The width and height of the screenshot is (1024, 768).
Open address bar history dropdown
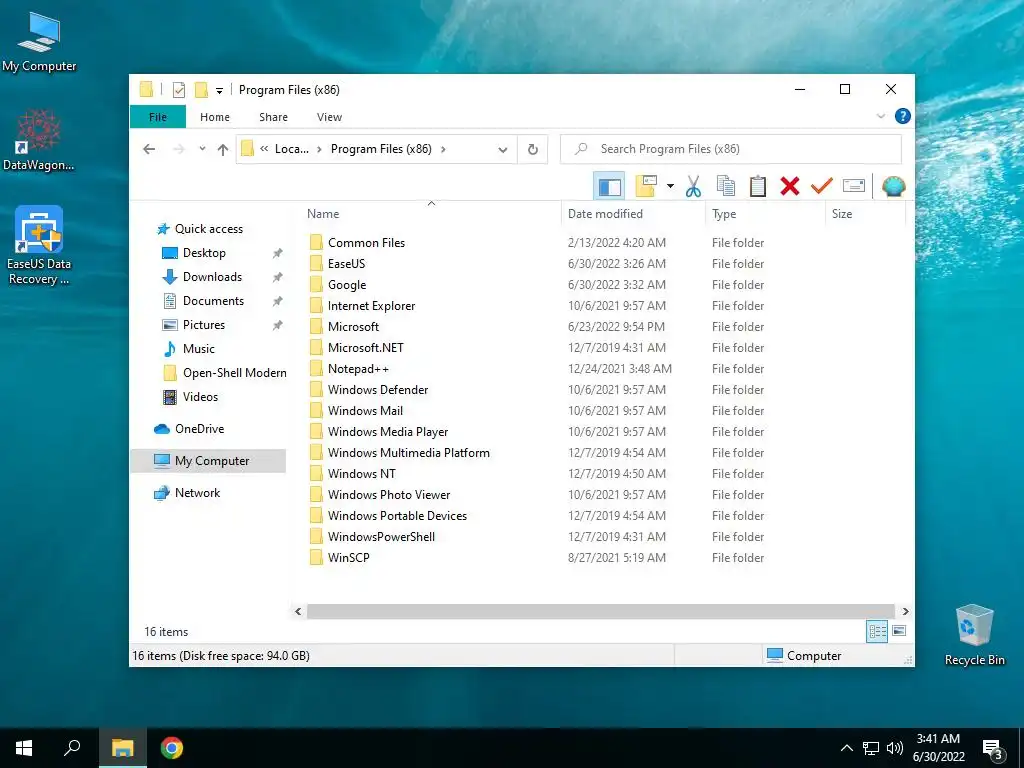point(502,150)
